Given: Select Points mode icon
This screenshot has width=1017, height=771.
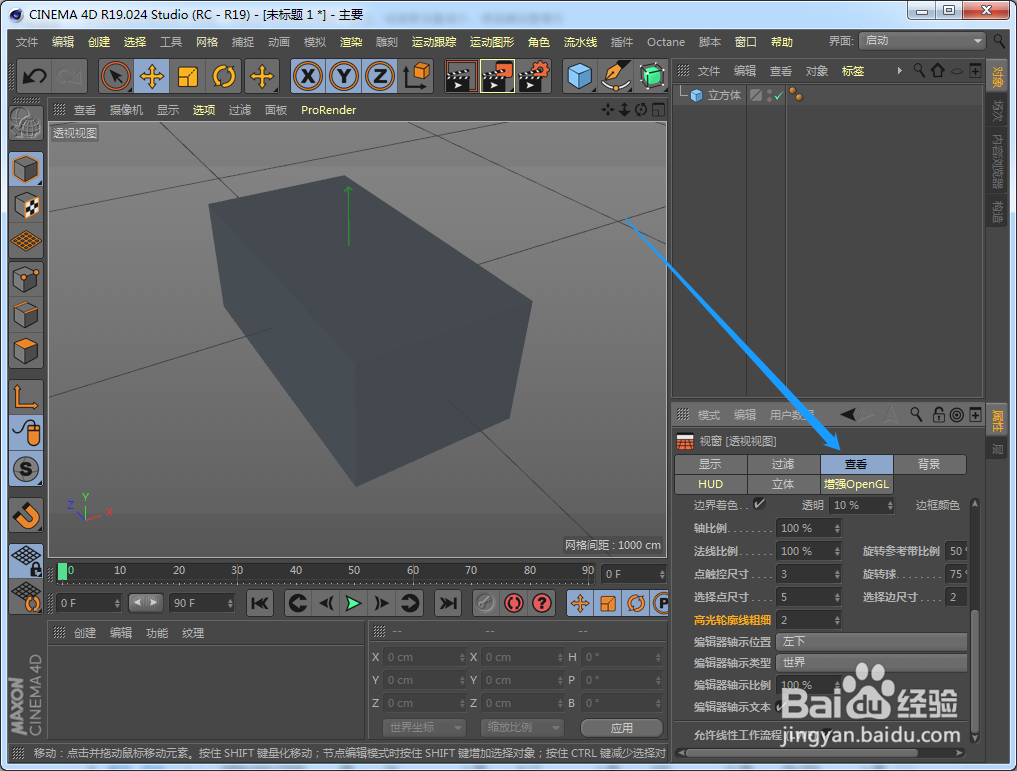Looking at the screenshot, I should coord(26,279).
